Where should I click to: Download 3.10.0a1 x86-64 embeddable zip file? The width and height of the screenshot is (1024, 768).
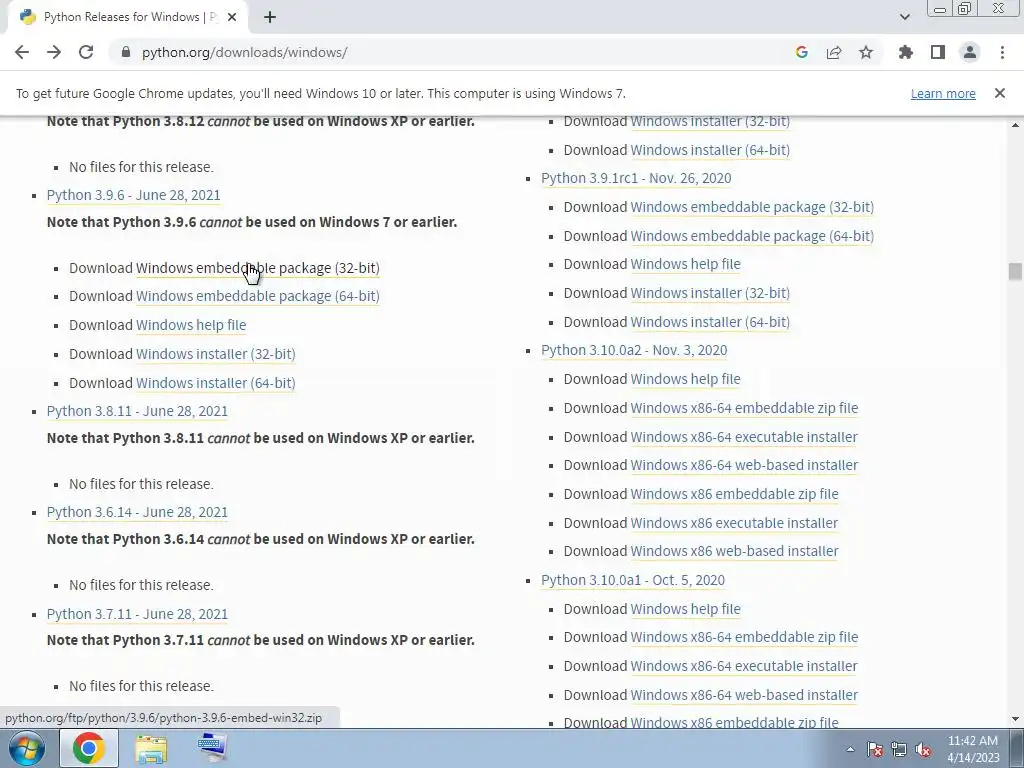tap(744, 637)
